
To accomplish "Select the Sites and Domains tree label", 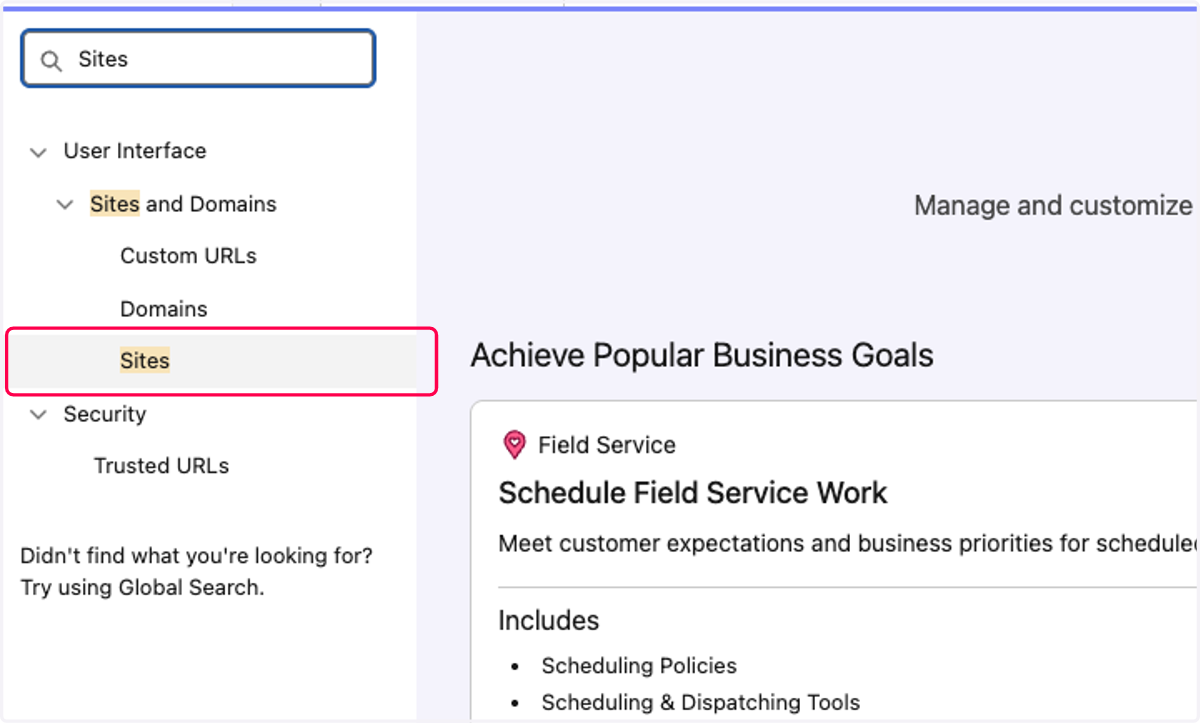I will tap(183, 204).
